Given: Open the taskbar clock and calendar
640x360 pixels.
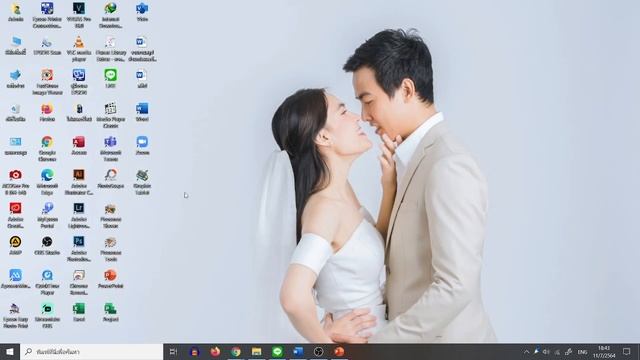Looking at the screenshot, I should 604,352.
